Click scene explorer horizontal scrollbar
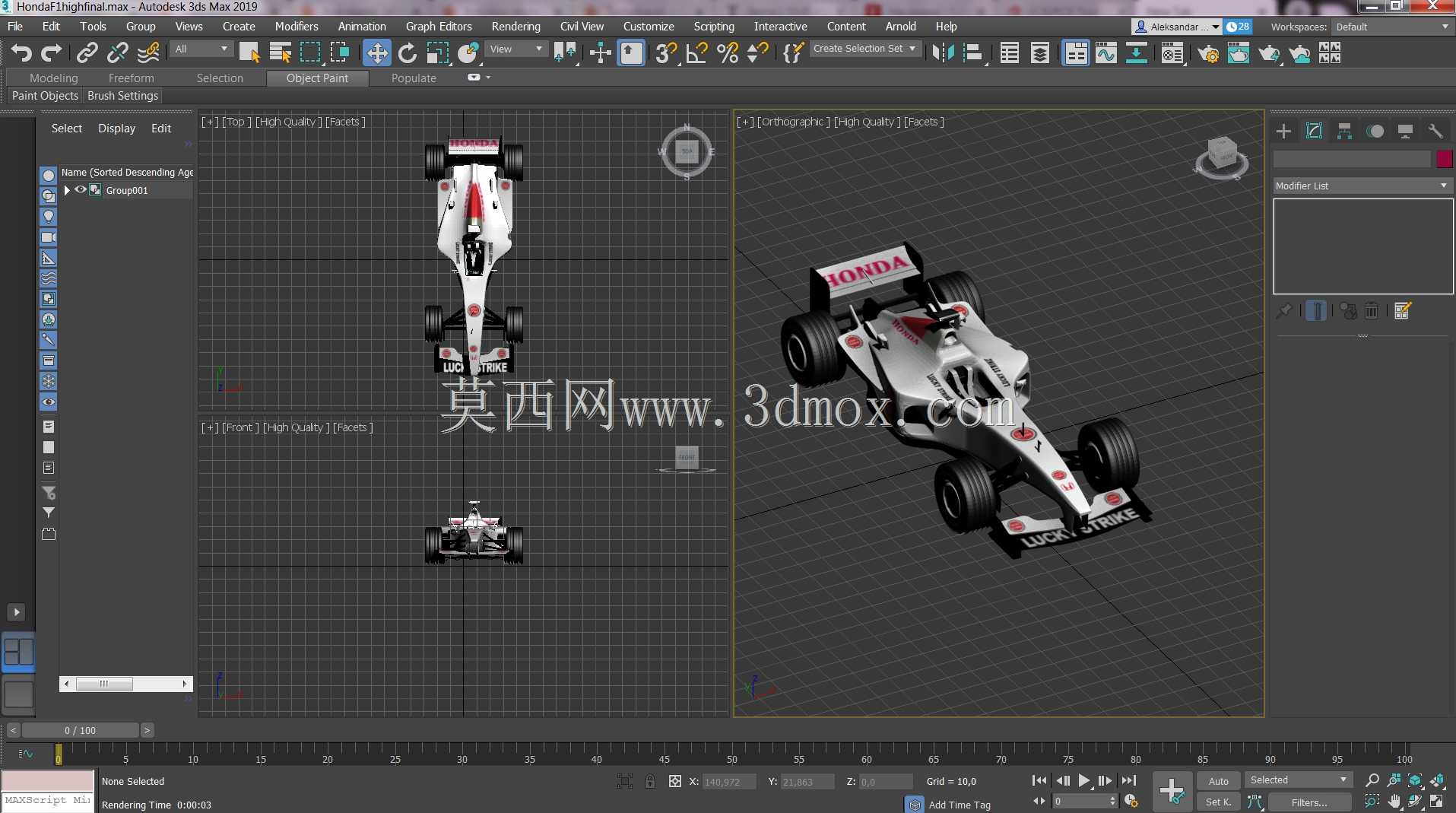 point(126,684)
